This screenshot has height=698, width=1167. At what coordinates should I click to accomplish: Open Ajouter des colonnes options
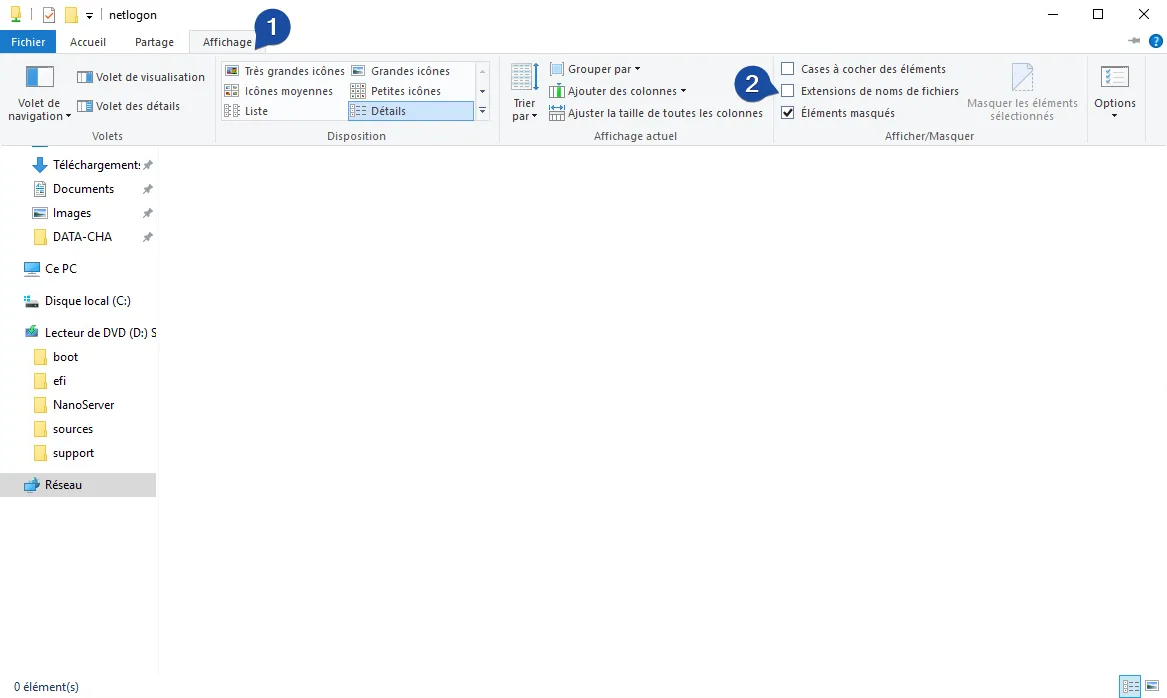coord(618,90)
